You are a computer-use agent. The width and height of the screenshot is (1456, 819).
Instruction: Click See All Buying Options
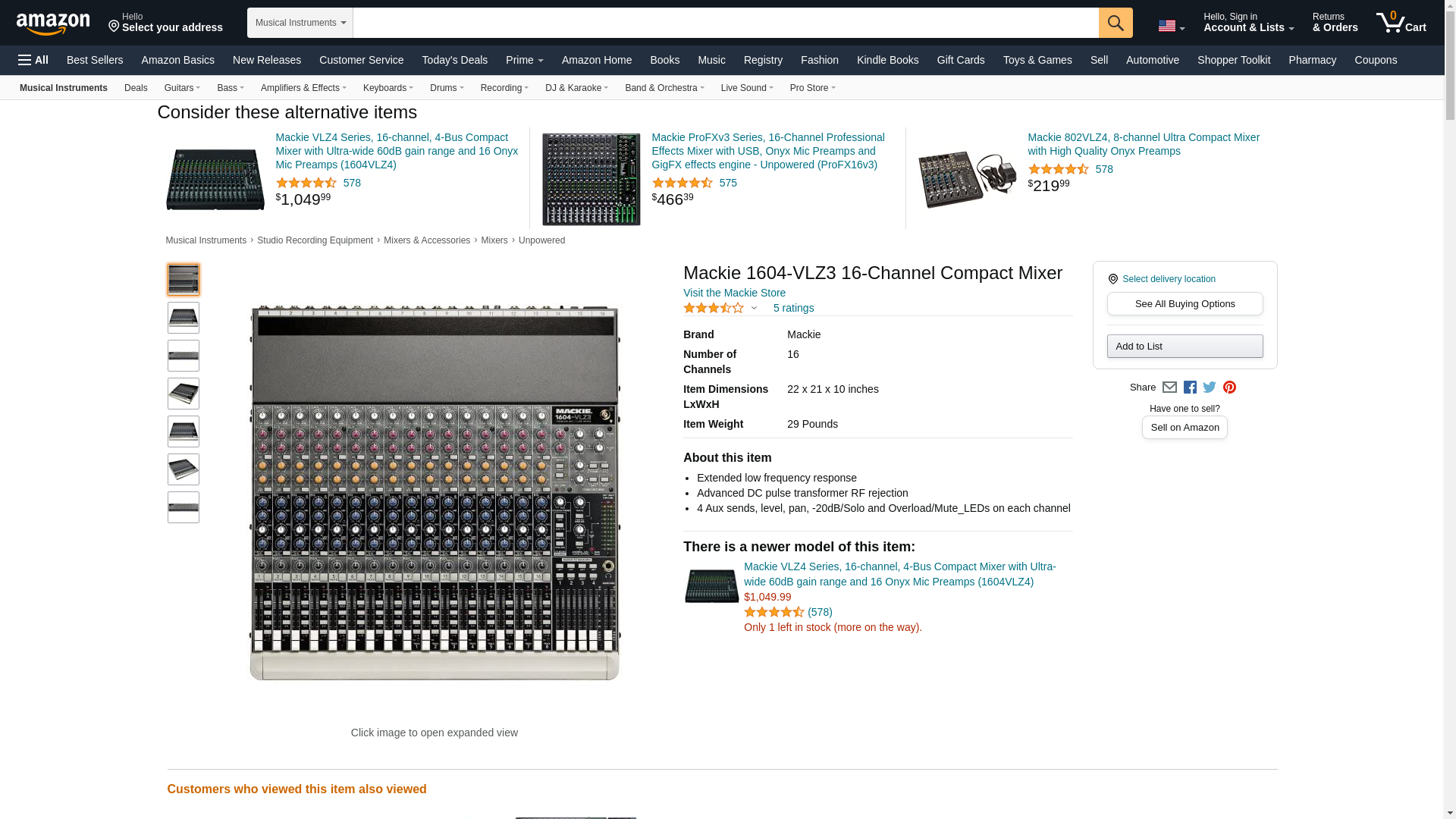tap(1185, 304)
